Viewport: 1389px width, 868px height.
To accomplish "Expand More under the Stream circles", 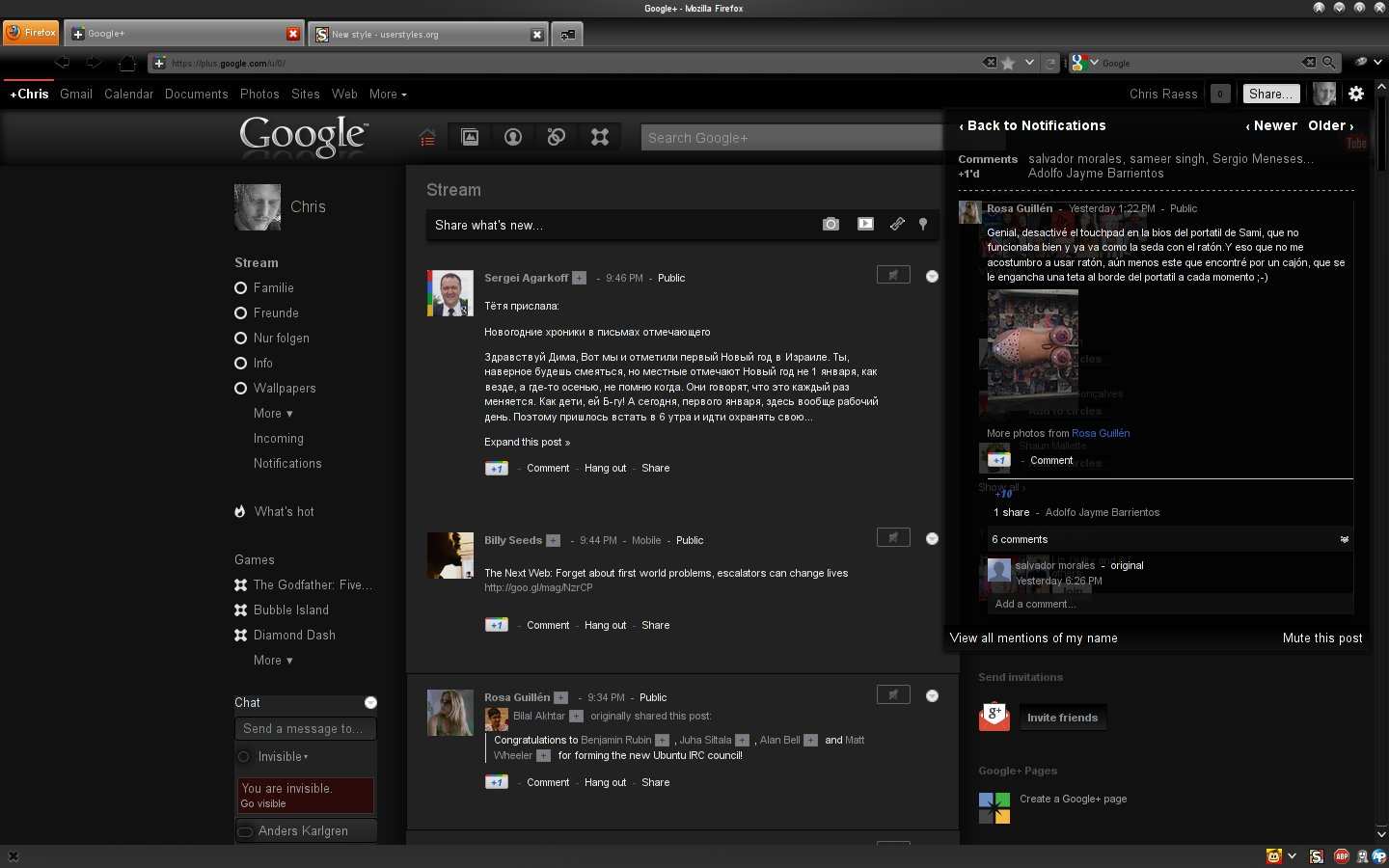I will click(x=273, y=413).
